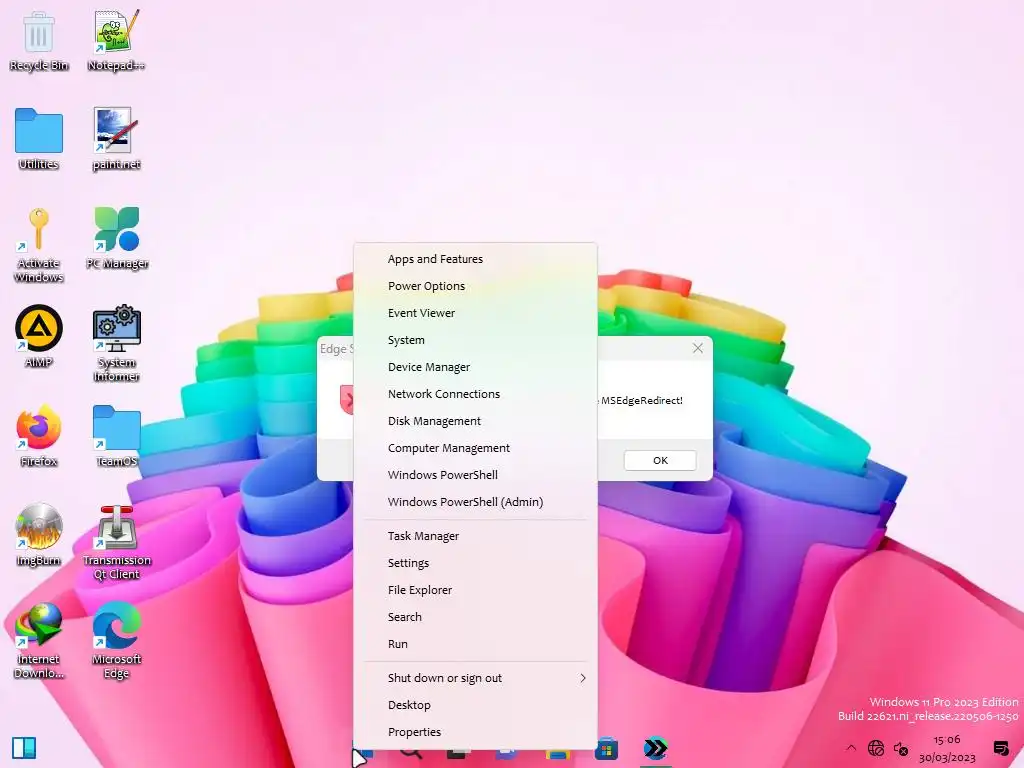Select the Transmission Qt Client icon
Image resolution: width=1024 pixels, height=768 pixels.
(117, 542)
